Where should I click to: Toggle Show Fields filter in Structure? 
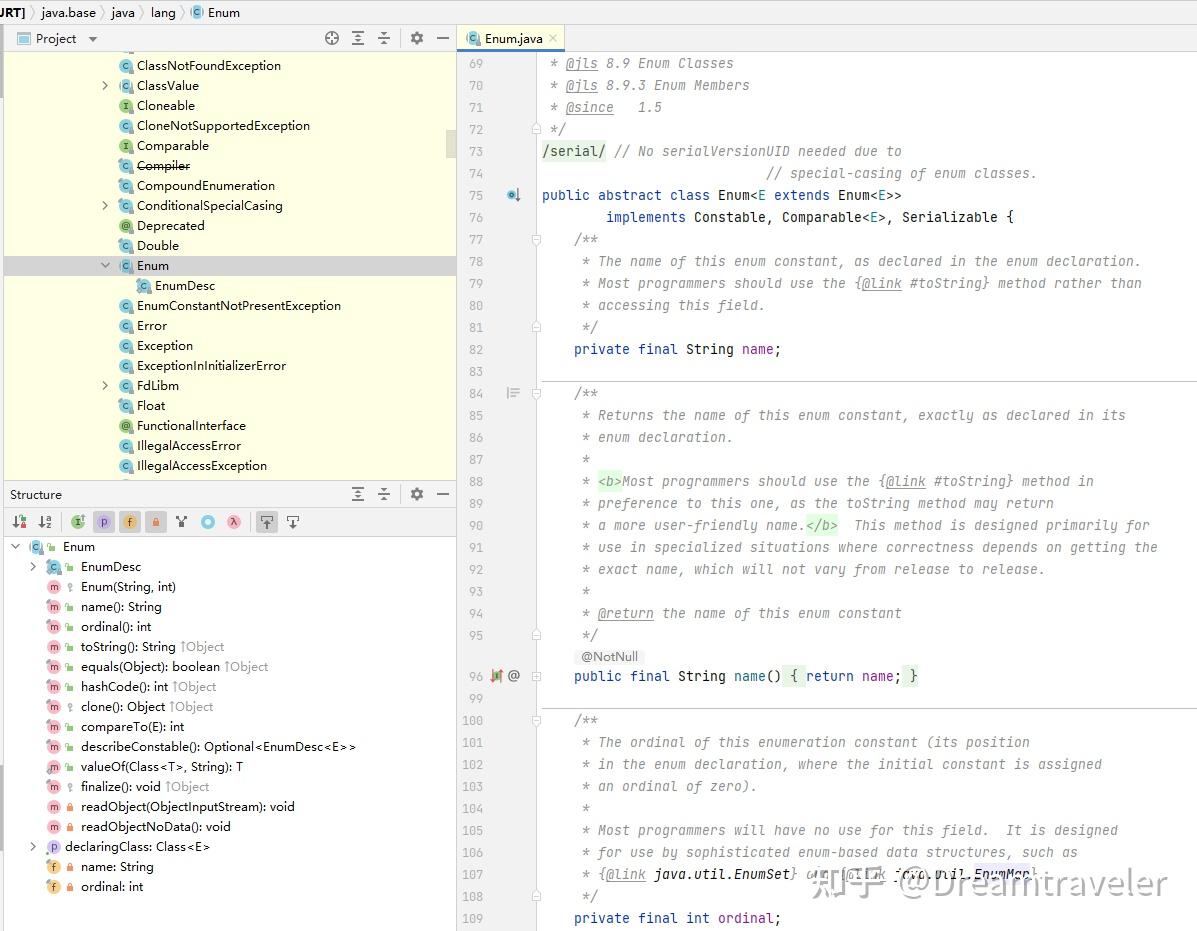pyautogui.click(x=130, y=522)
